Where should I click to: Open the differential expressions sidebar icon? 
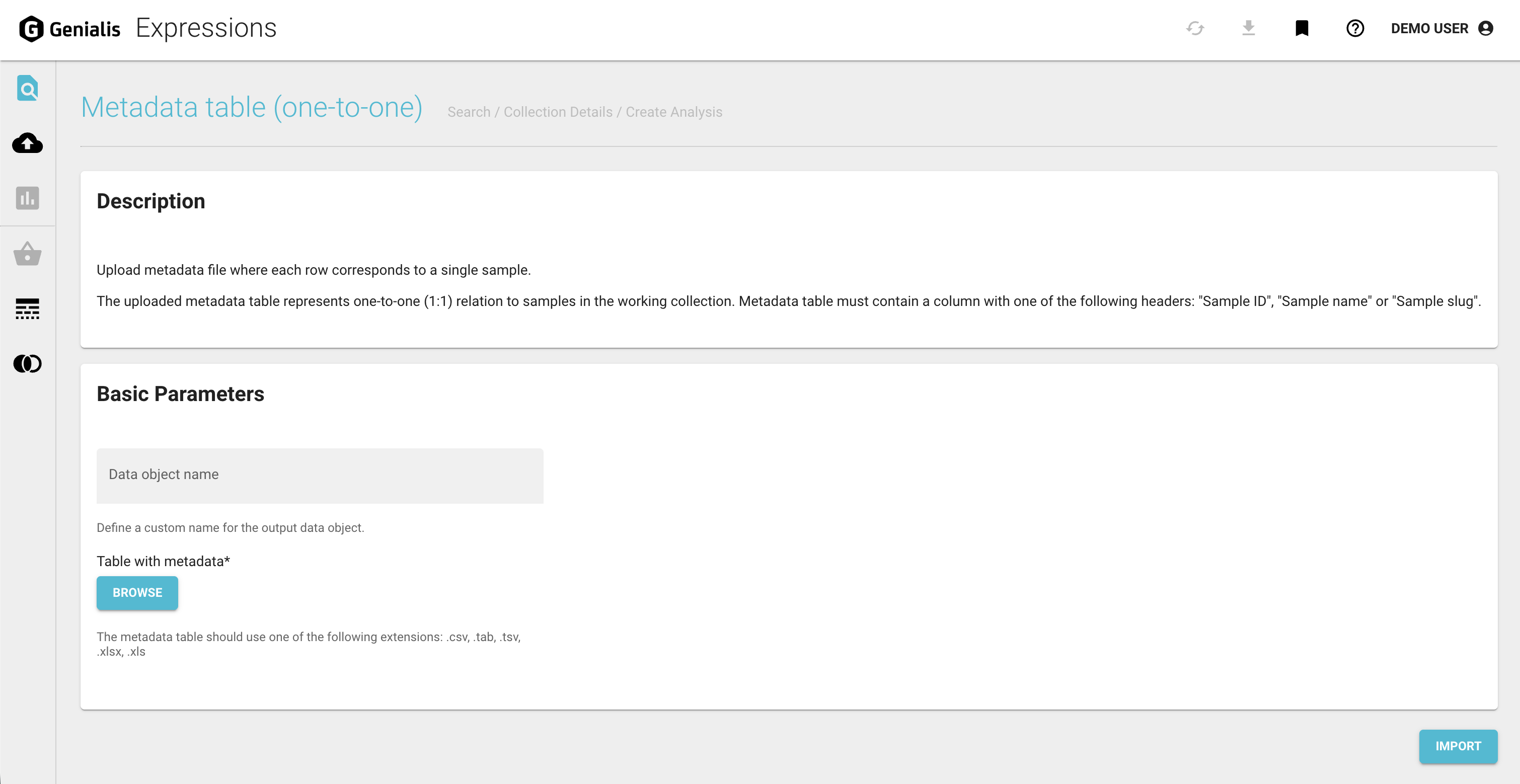pyautogui.click(x=27, y=309)
